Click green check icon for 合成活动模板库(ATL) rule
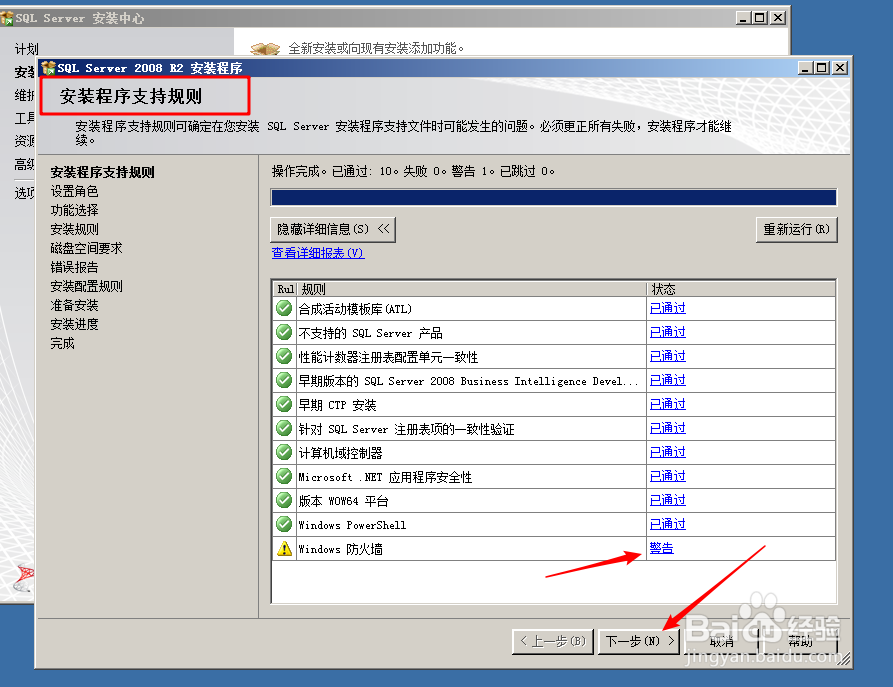 pos(284,308)
